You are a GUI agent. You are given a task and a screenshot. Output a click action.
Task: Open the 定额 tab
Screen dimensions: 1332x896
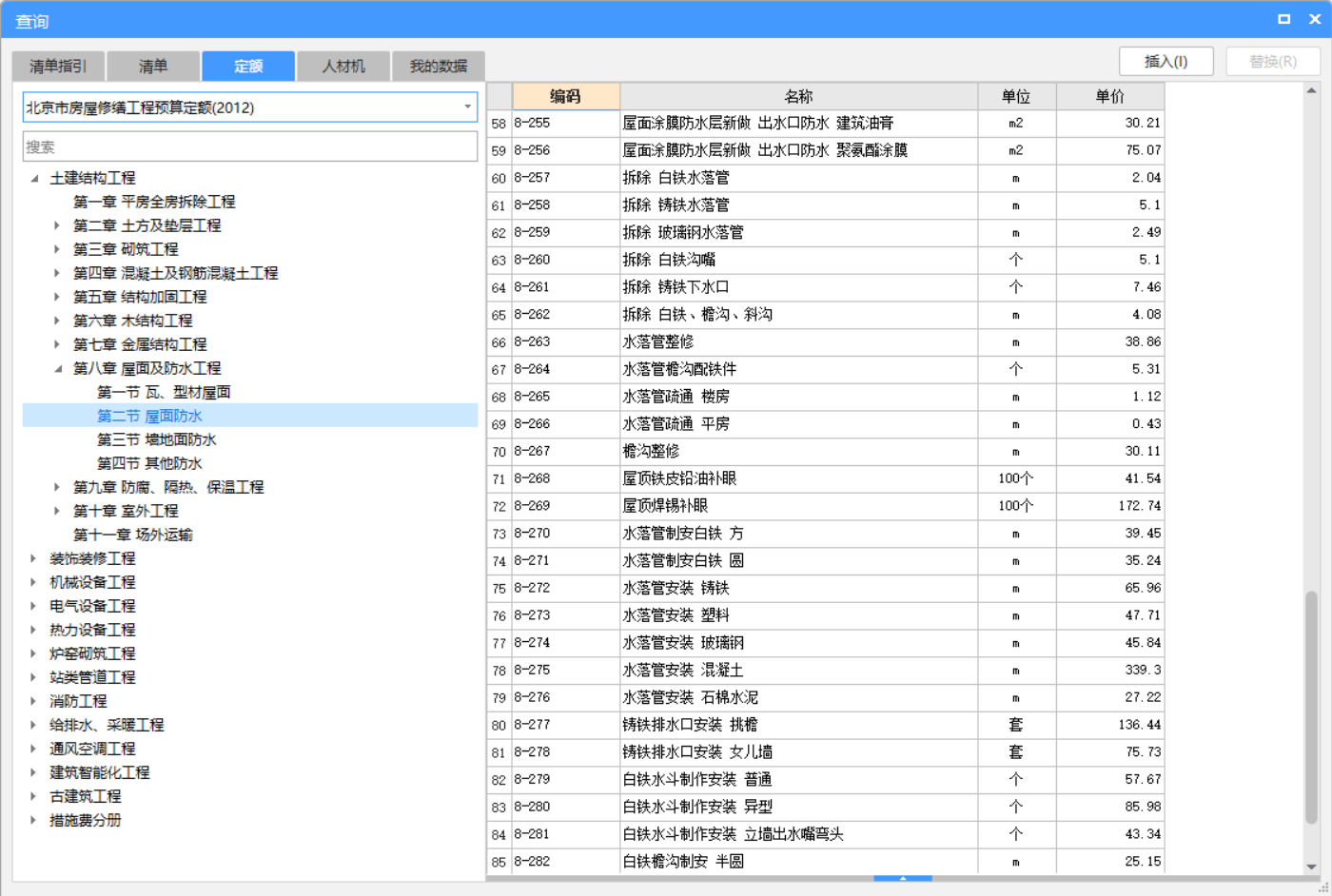tap(248, 66)
